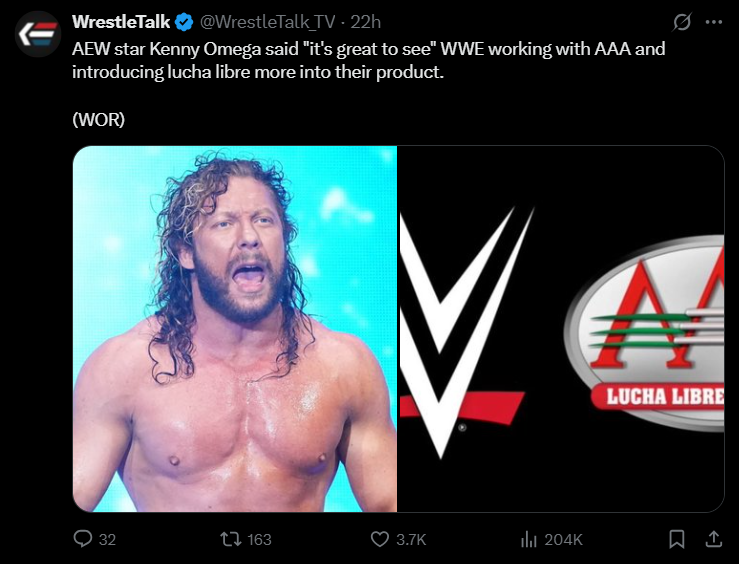Click the share upload arrow icon

click(713, 539)
